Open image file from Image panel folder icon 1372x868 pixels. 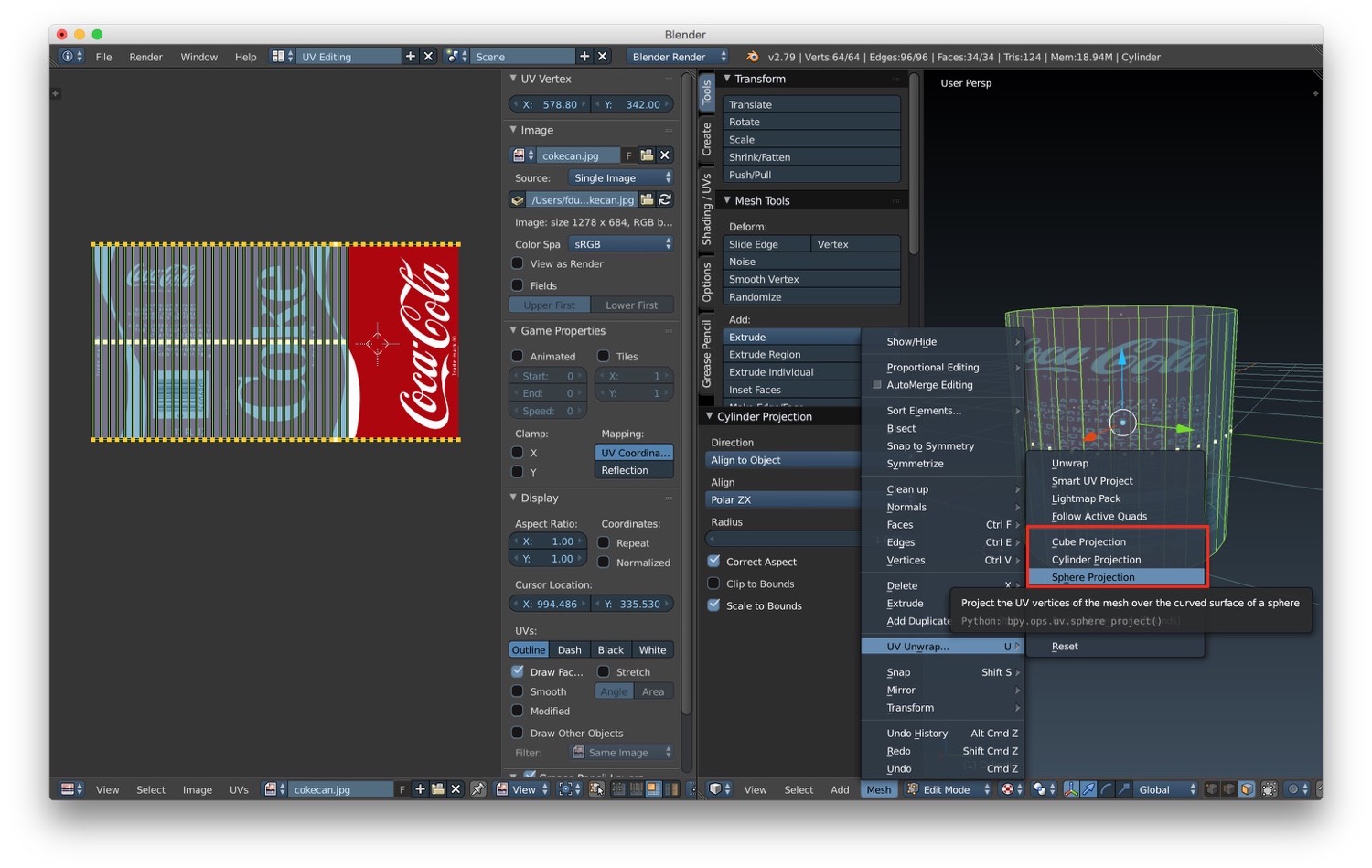[647, 155]
